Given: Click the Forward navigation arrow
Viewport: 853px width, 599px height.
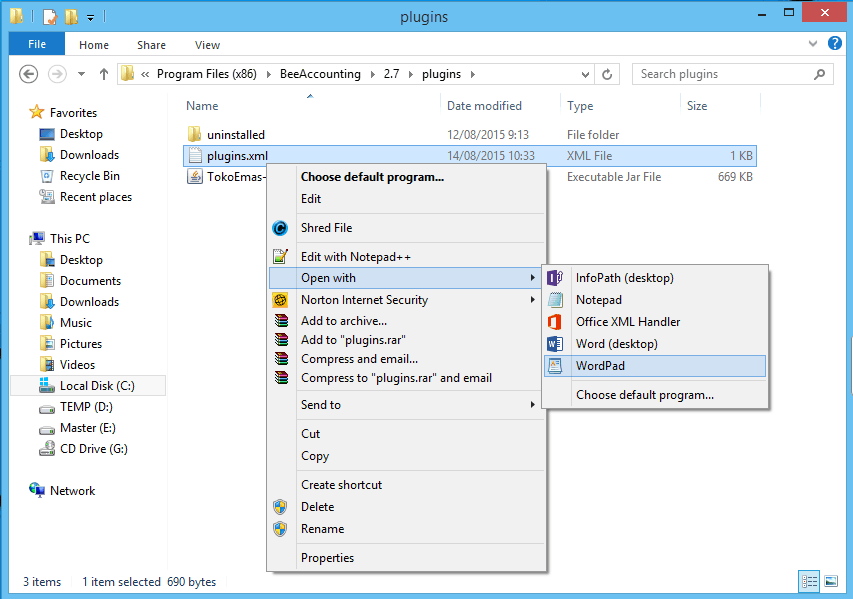Looking at the screenshot, I should point(57,74).
